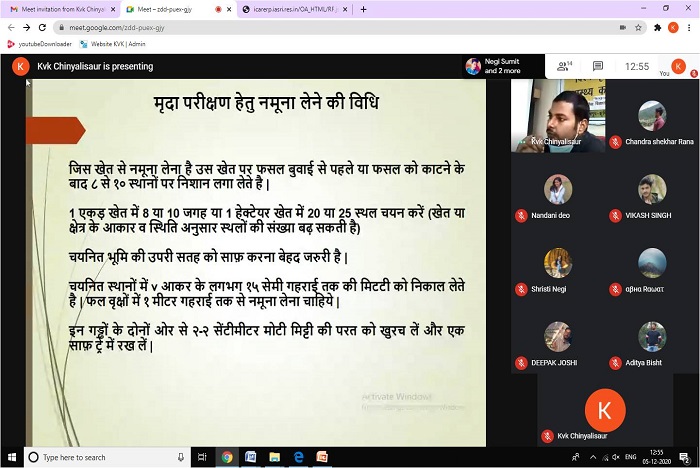Screen dimensions: 700x468
Task: Open the Website KVK Admin bookmark
Action: 113,44
